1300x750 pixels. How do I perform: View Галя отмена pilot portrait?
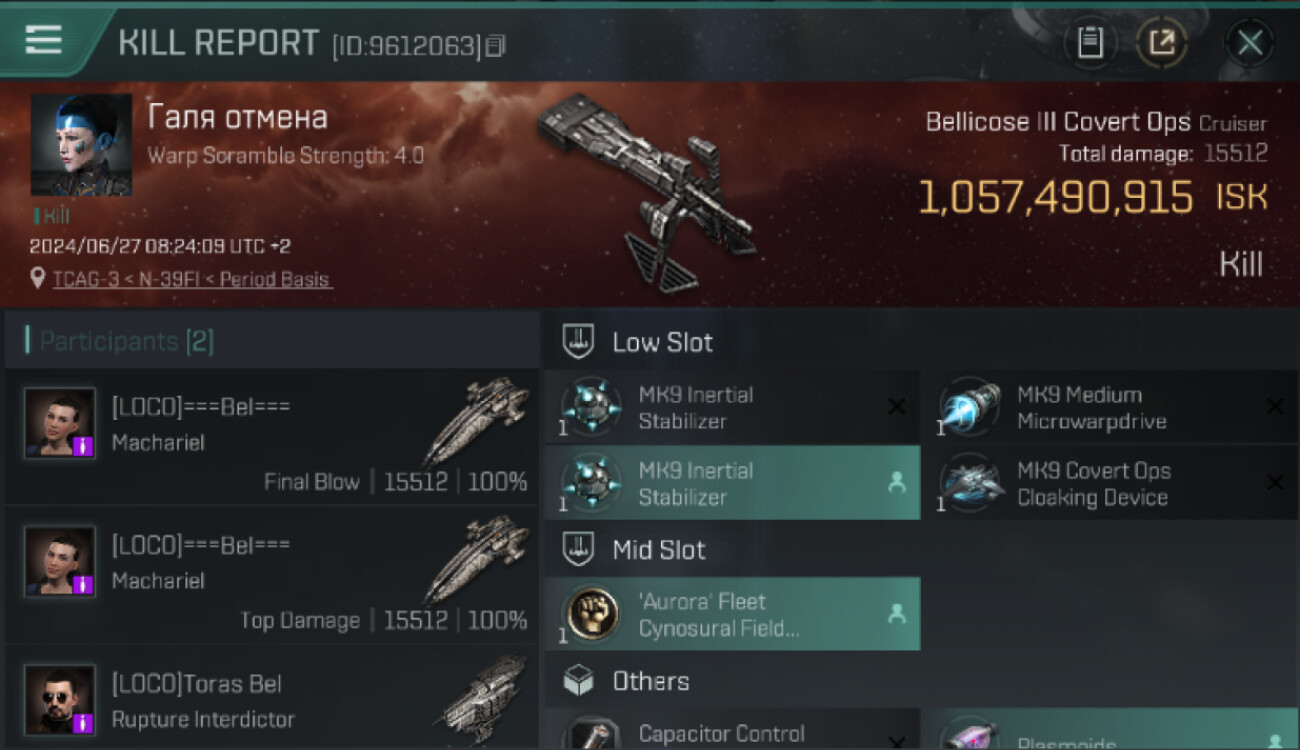point(81,145)
